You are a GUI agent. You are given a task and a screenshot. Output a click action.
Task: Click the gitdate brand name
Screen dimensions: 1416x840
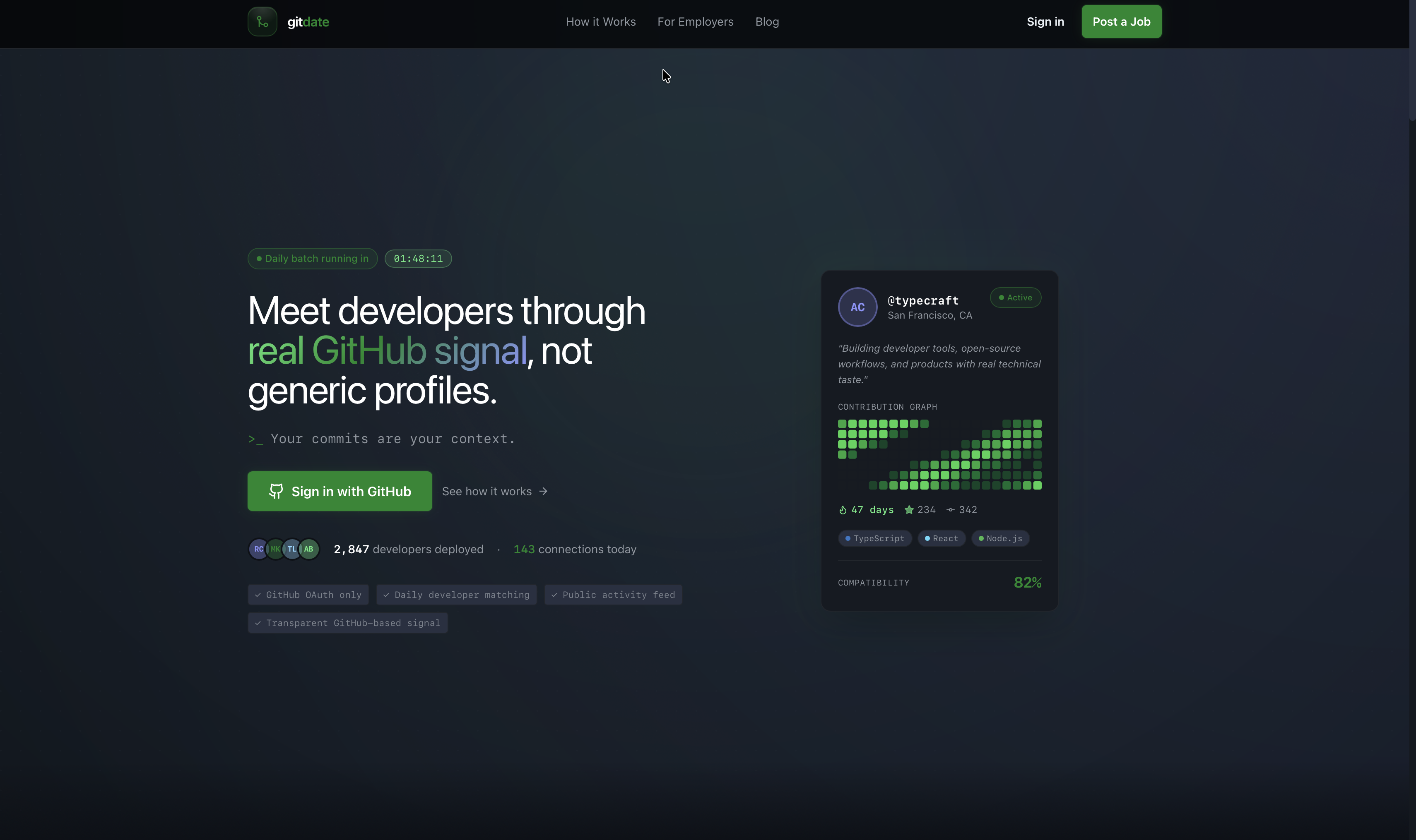coord(308,22)
